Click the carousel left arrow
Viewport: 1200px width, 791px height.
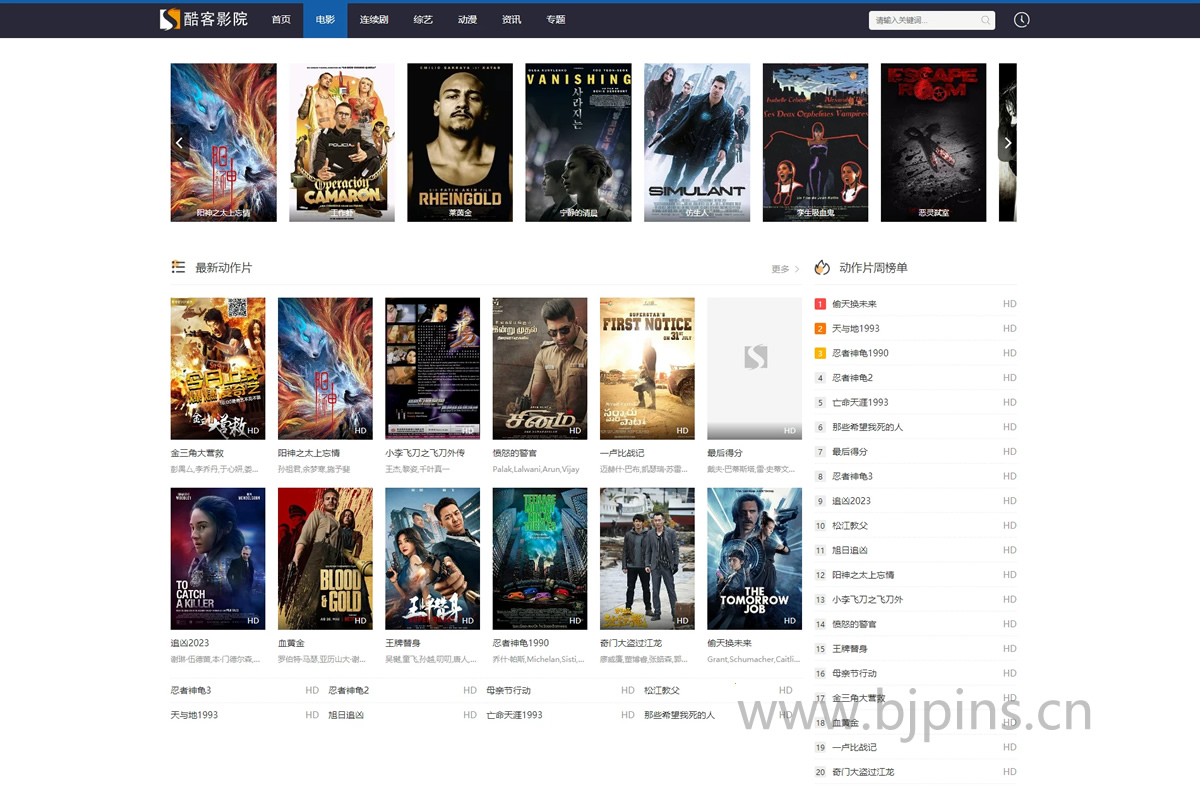180,143
